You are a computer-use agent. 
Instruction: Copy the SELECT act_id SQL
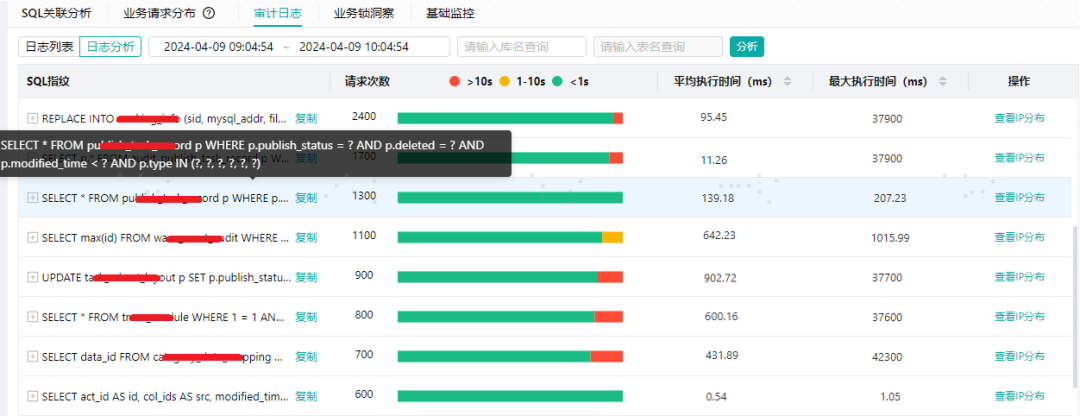306,397
